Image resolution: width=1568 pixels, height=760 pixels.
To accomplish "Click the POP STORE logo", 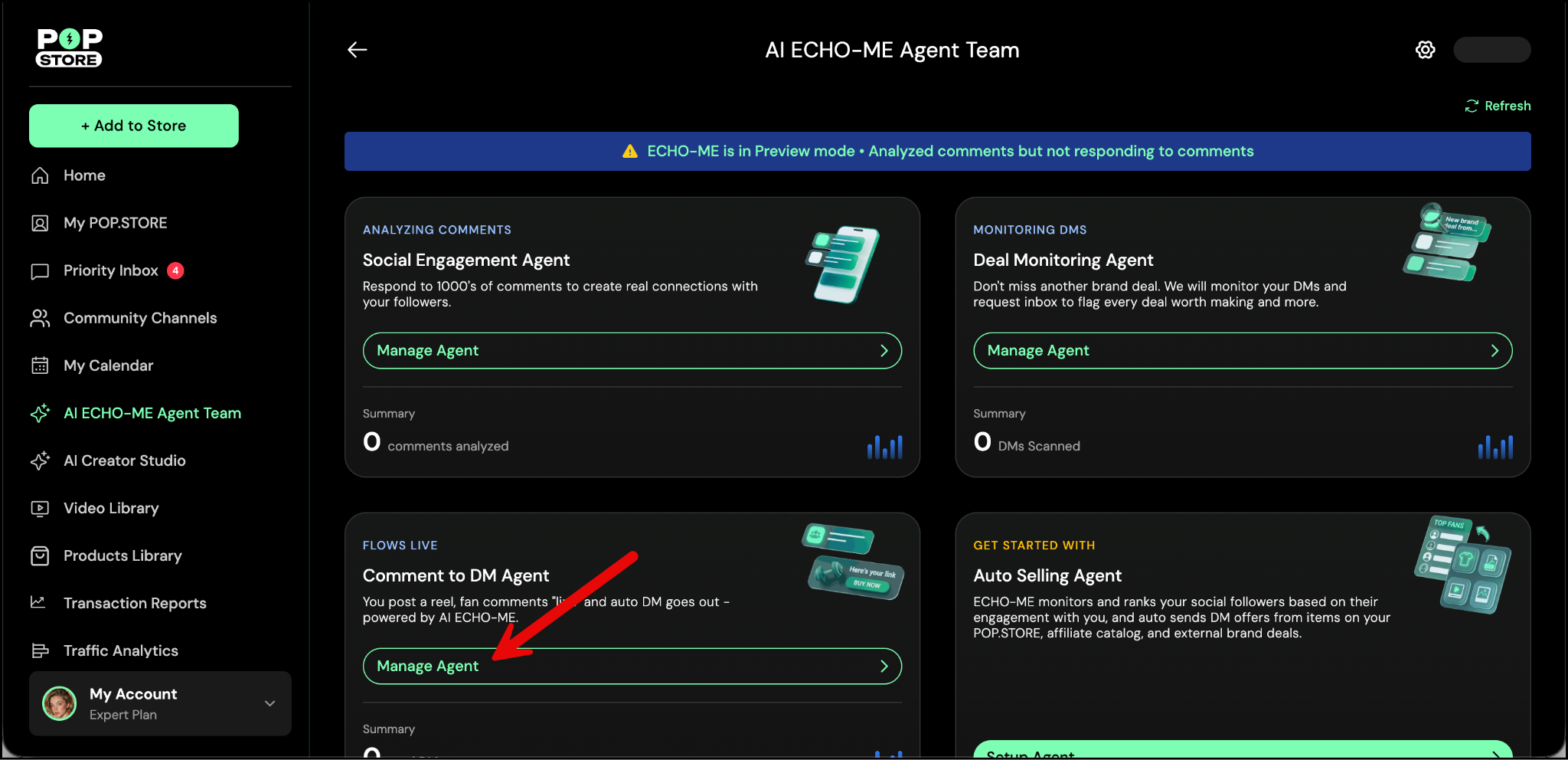I will [69, 47].
